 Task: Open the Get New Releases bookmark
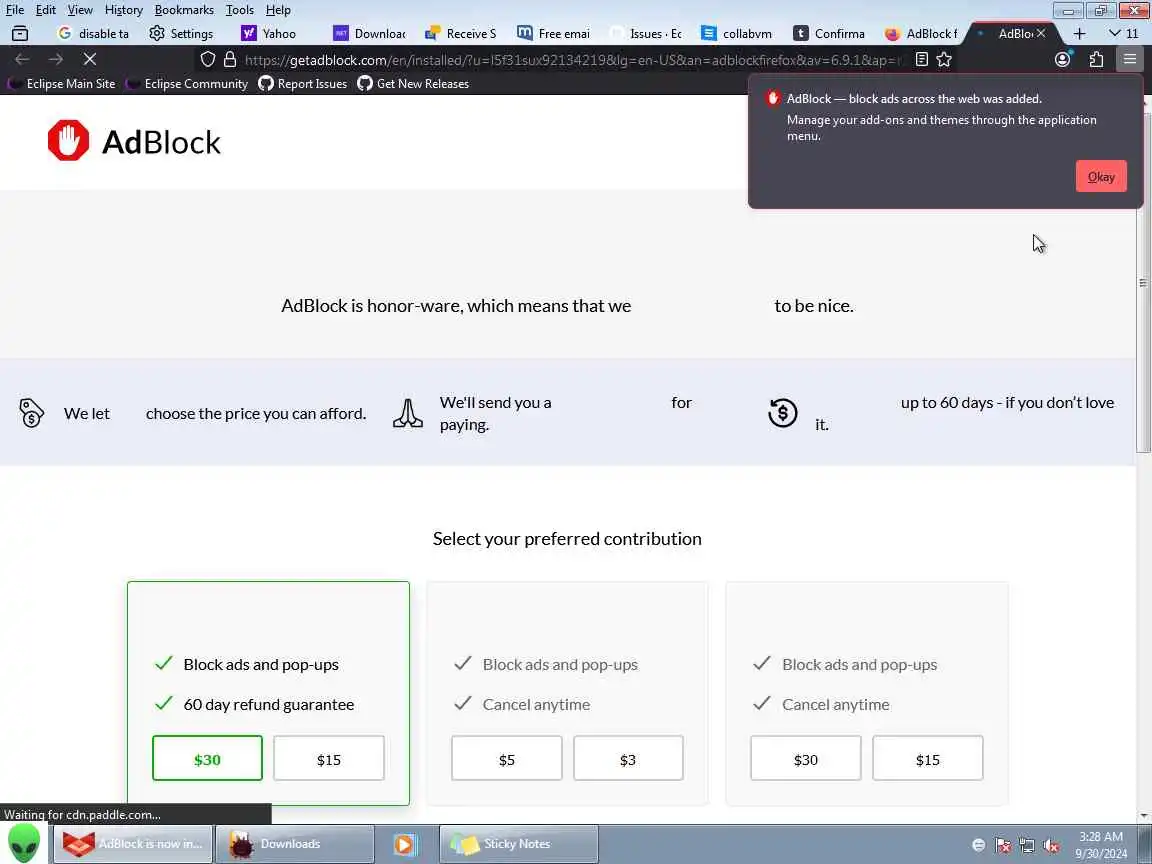(x=413, y=84)
